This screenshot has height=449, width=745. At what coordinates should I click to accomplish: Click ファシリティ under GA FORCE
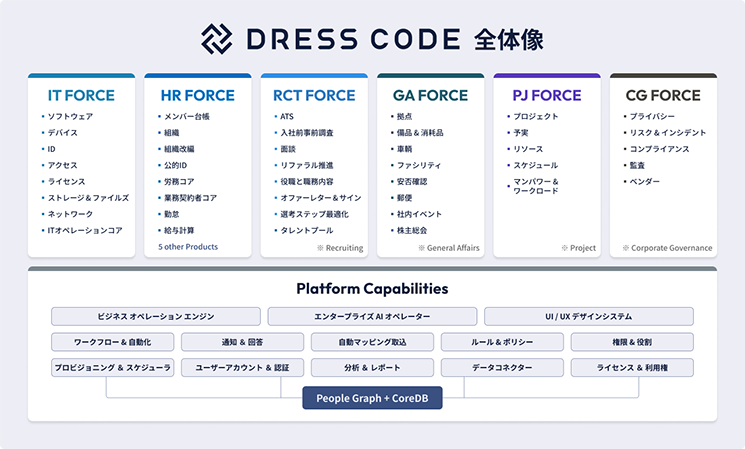click(x=419, y=165)
